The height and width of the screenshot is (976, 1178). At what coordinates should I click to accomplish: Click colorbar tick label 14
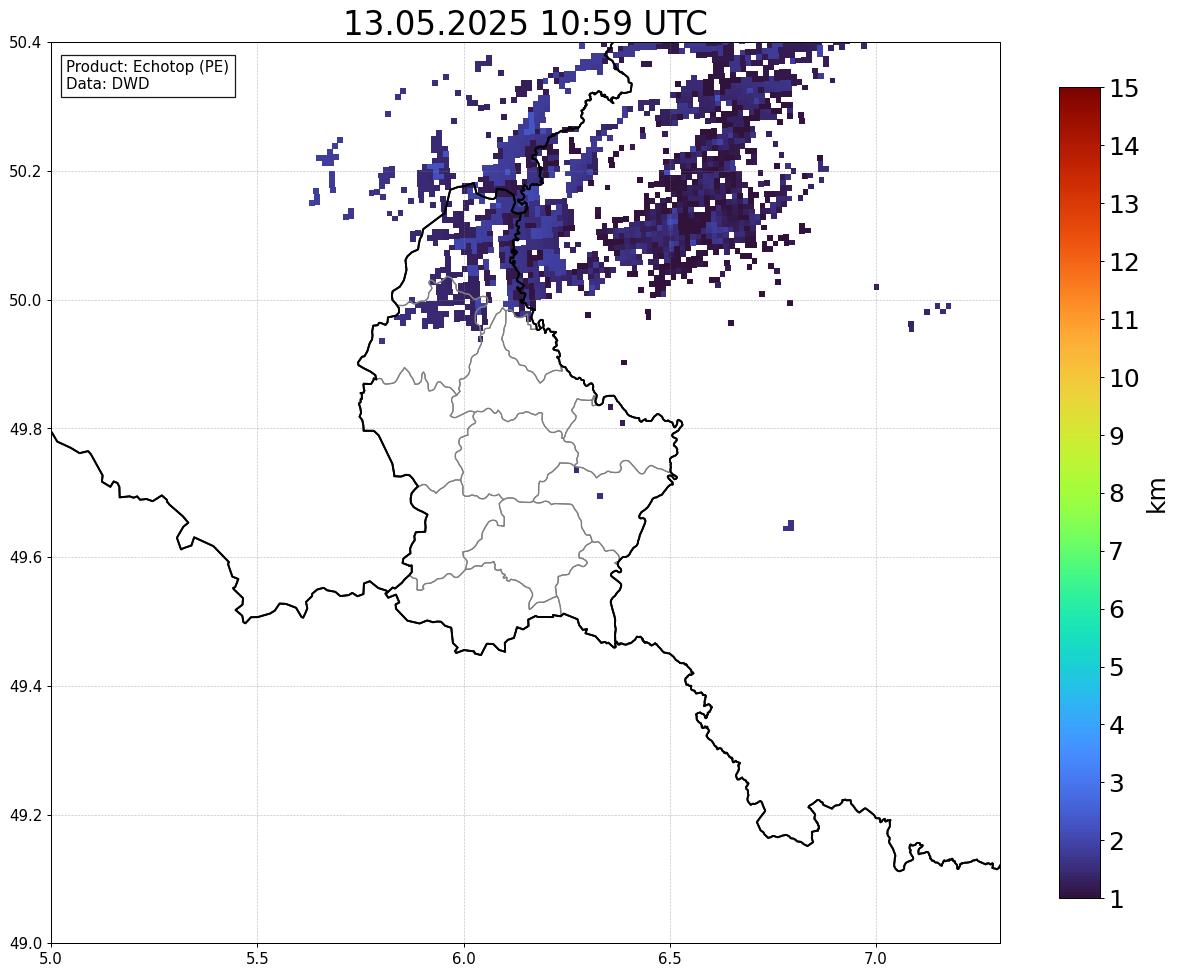pyautogui.click(x=1124, y=147)
